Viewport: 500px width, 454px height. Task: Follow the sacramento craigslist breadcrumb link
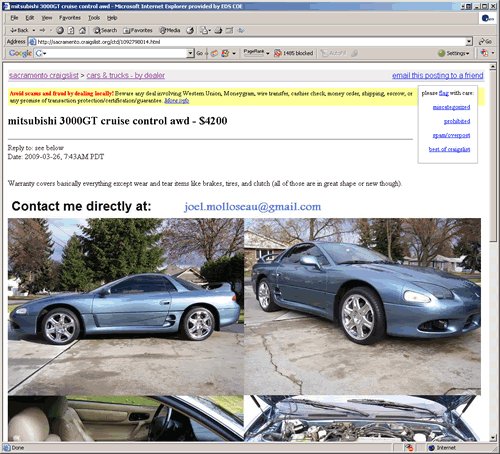point(44,75)
